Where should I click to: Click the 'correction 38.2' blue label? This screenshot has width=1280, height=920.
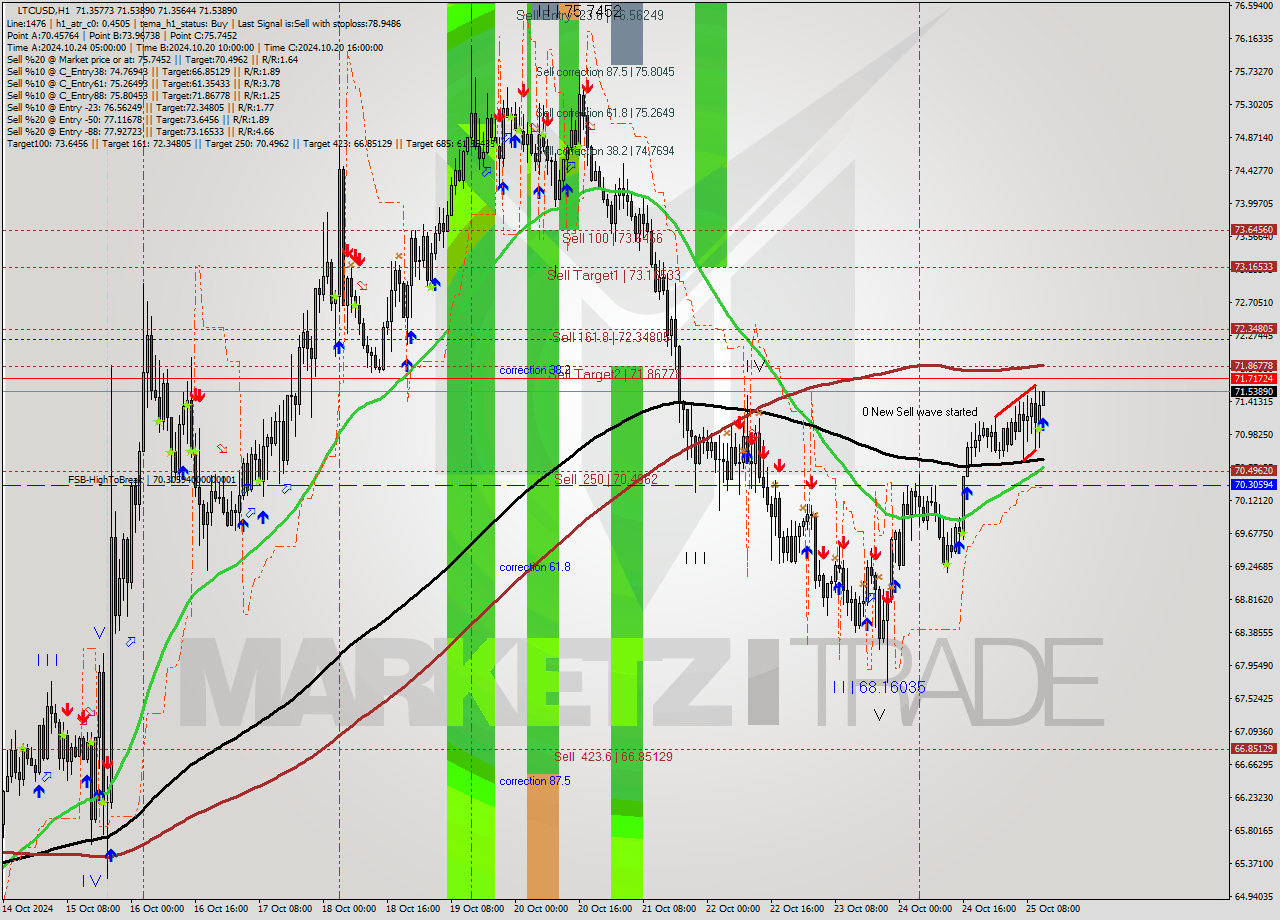[x=535, y=370]
